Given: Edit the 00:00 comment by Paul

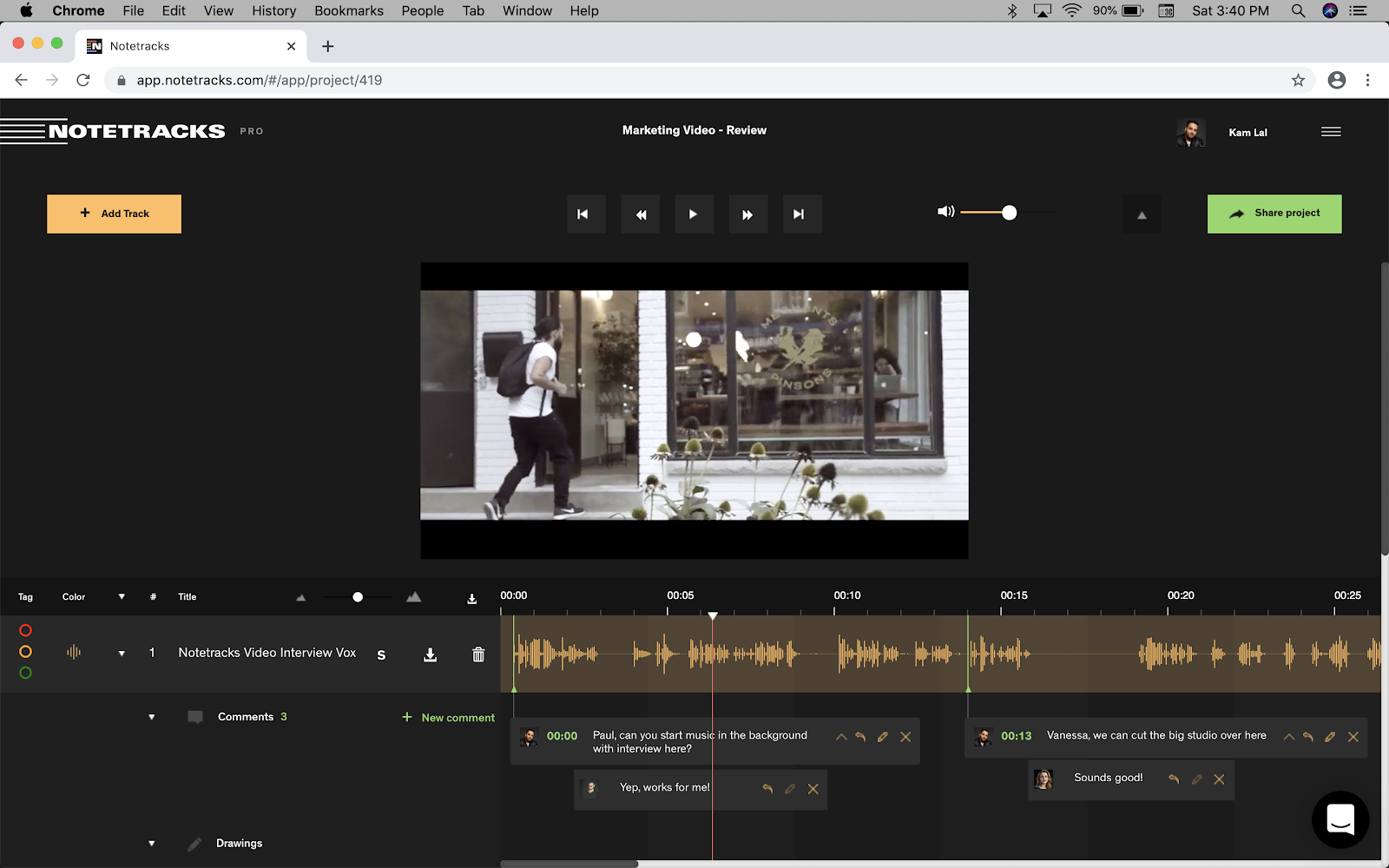Looking at the screenshot, I should click(x=883, y=737).
